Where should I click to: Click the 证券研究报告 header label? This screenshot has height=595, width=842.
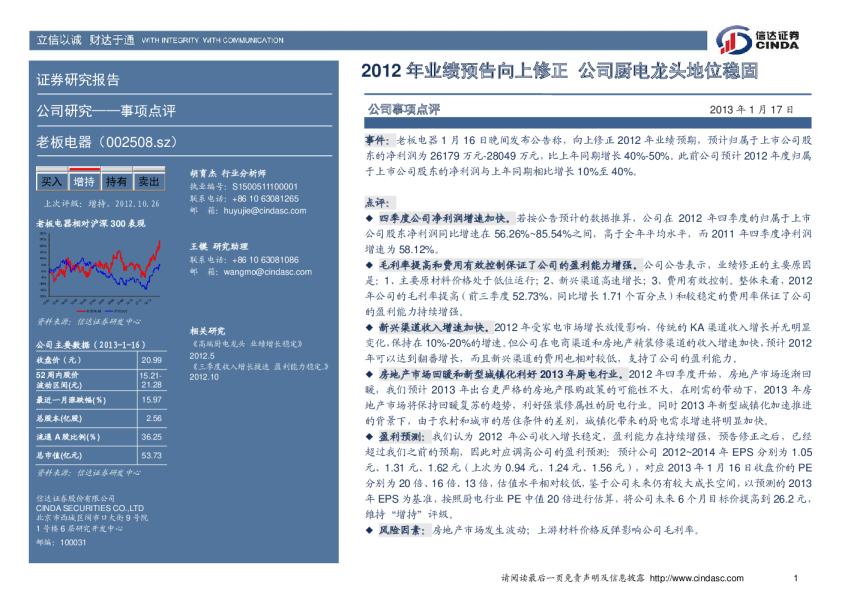[x=78, y=80]
